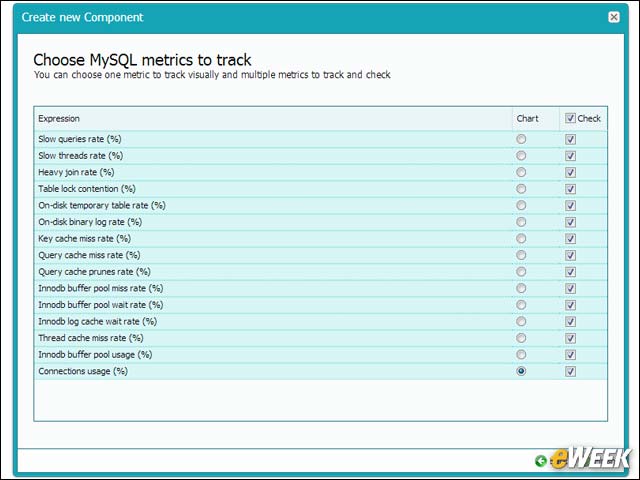Uncheck the Slow queries rate check box

[570, 139]
